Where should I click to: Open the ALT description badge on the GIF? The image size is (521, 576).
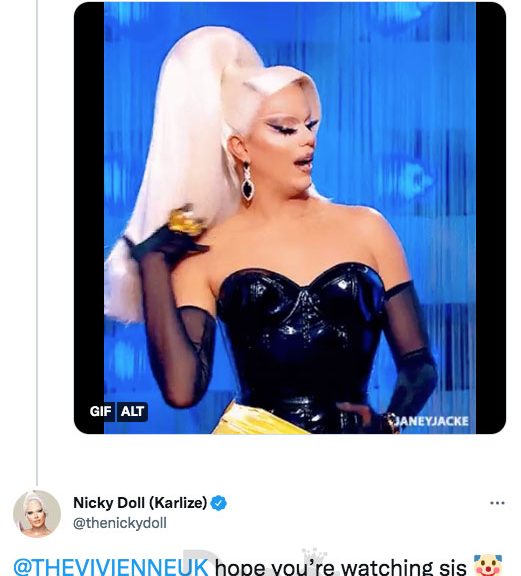(x=132, y=411)
